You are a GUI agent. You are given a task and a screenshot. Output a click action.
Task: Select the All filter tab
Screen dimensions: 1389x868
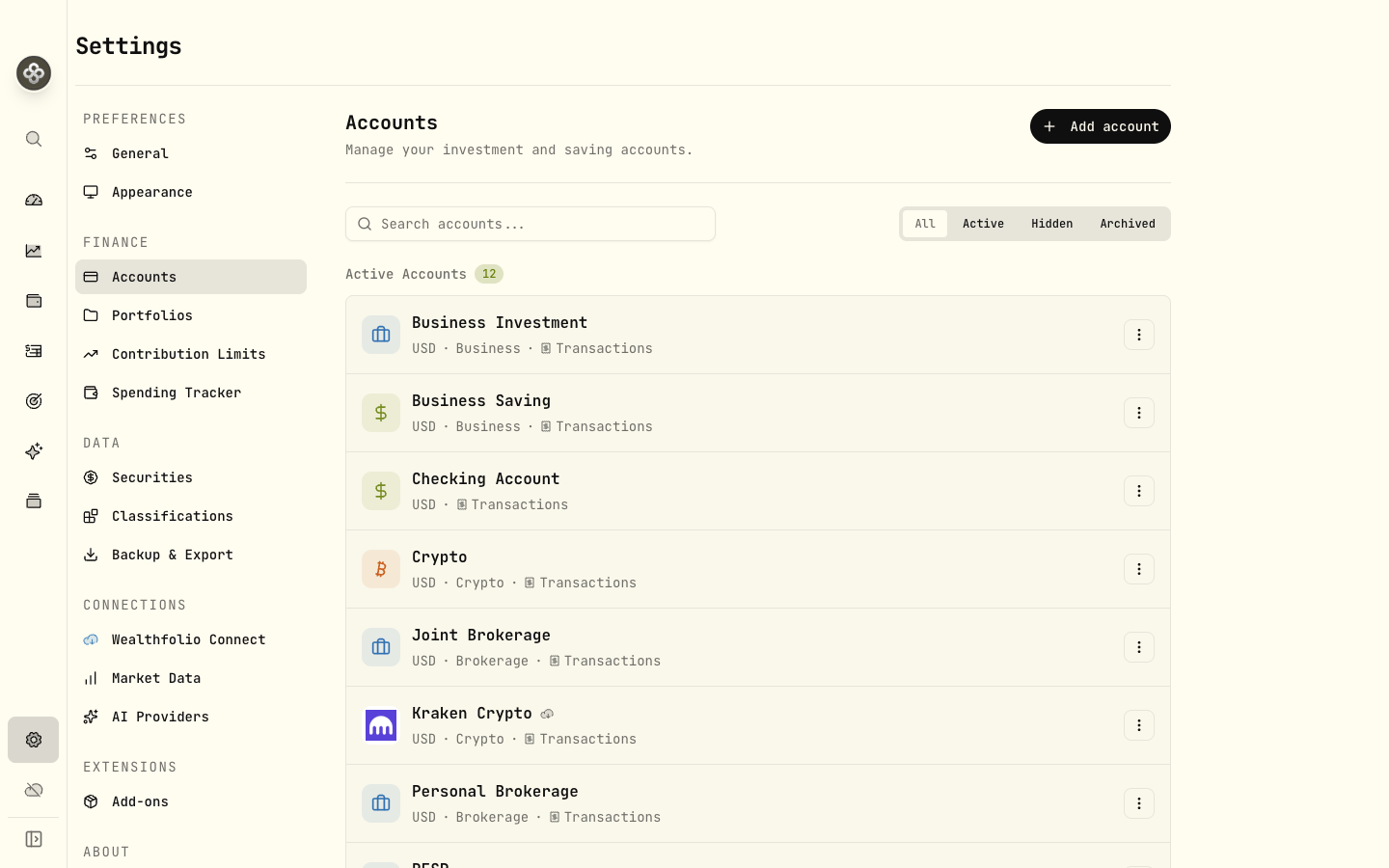coord(925,224)
